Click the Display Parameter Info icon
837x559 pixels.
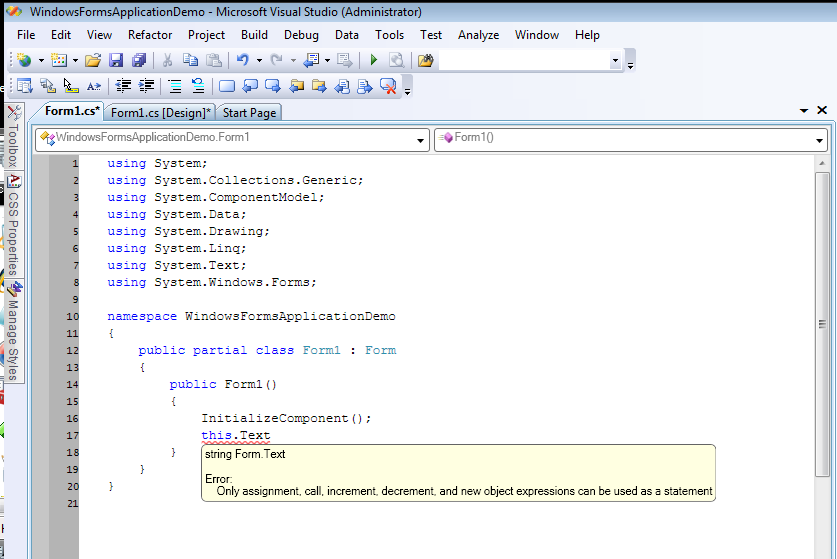tap(48, 85)
